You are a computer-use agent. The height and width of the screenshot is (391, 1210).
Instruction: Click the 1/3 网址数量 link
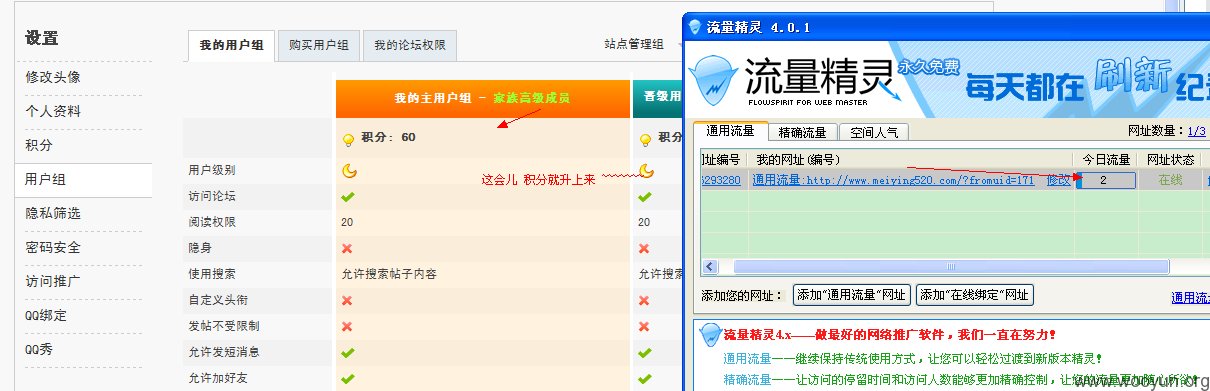click(x=1196, y=131)
